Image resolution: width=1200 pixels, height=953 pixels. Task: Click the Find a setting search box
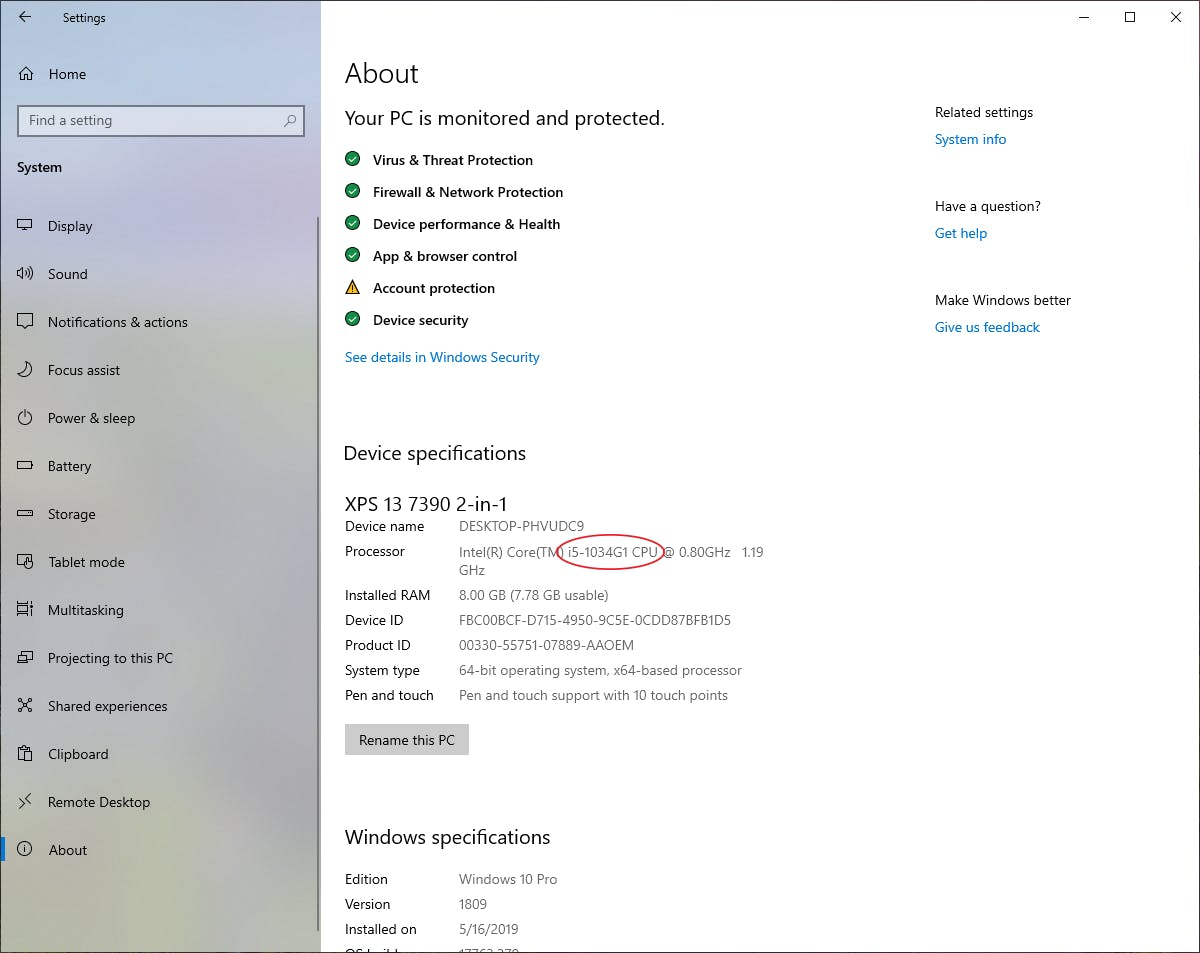click(161, 121)
